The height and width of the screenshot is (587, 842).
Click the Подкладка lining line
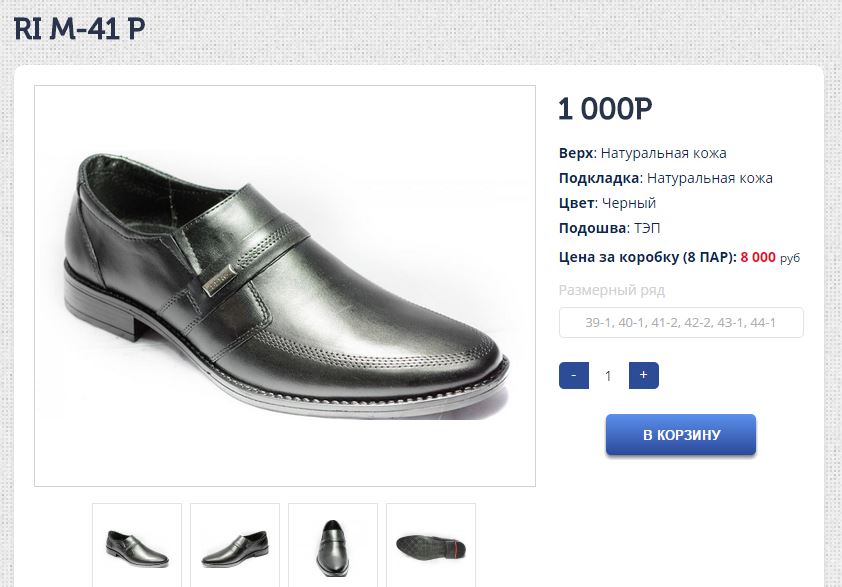(x=665, y=178)
